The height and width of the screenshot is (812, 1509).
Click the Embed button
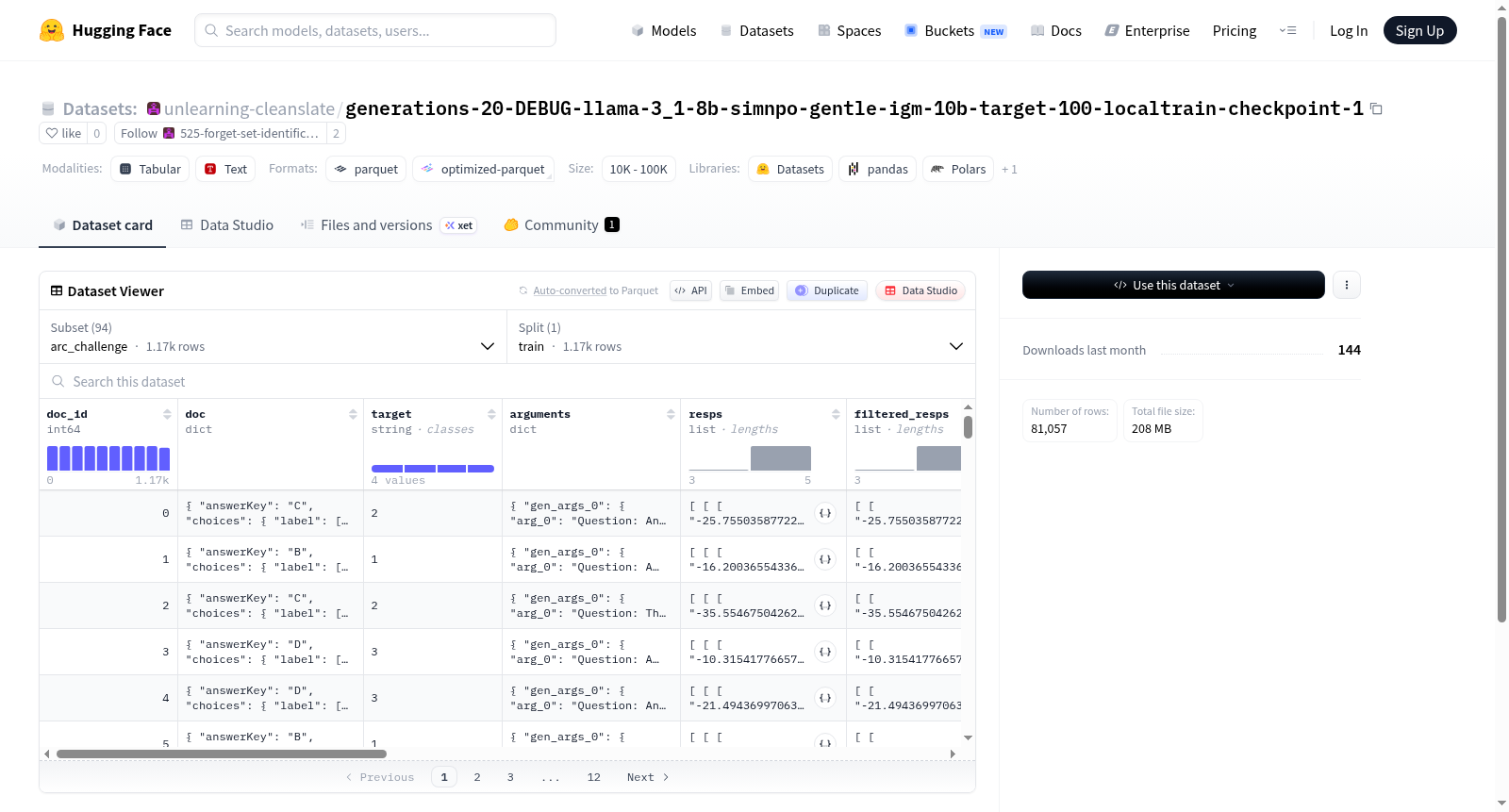tap(748, 290)
